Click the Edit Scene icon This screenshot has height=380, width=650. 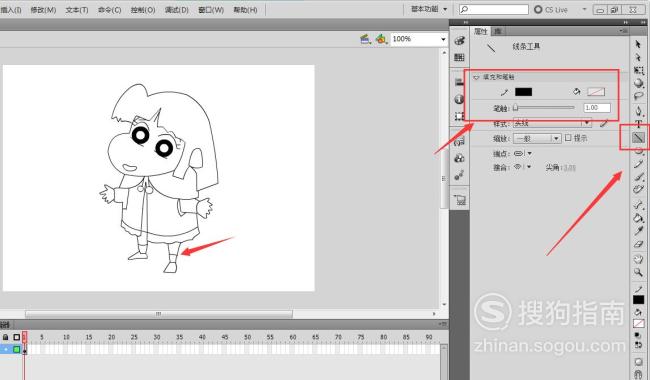pyautogui.click(x=365, y=39)
